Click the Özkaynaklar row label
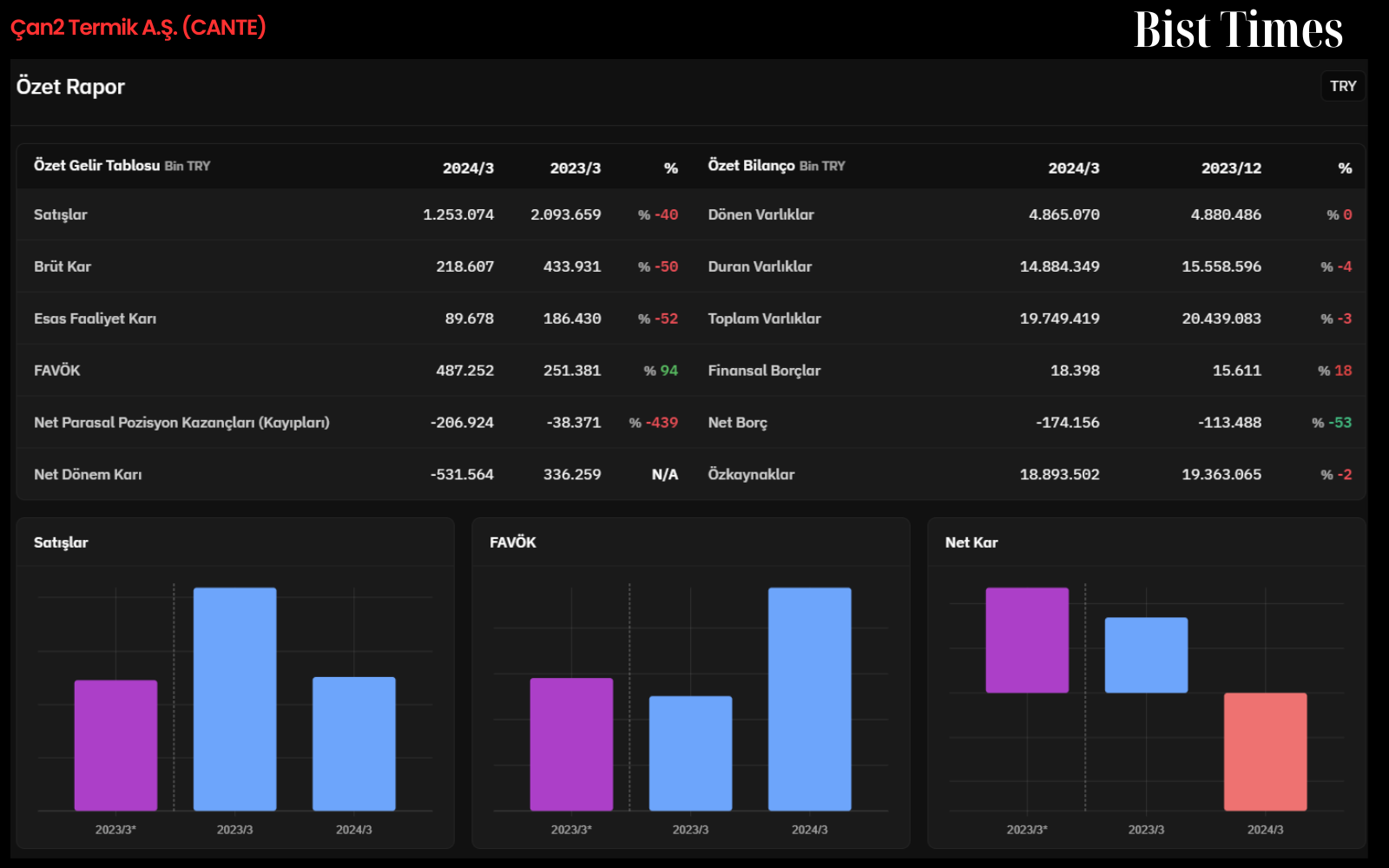 point(751,475)
